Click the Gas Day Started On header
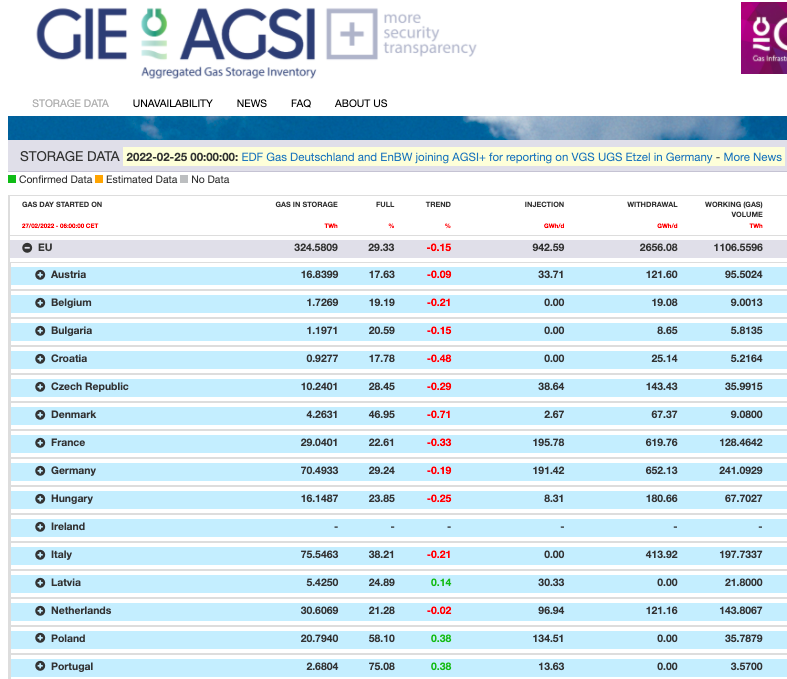787x679 pixels. click(62, 204)
